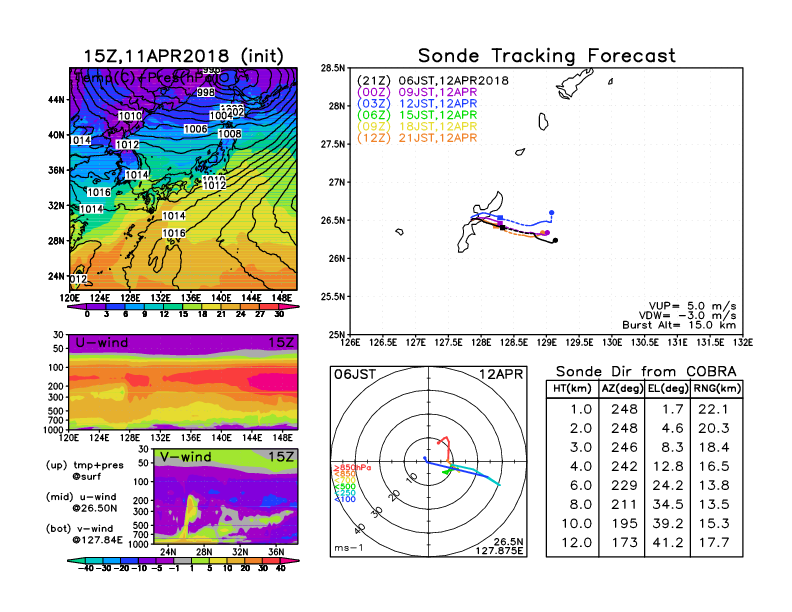Click the "HT(km)" column header

click(x=572, y=388)
